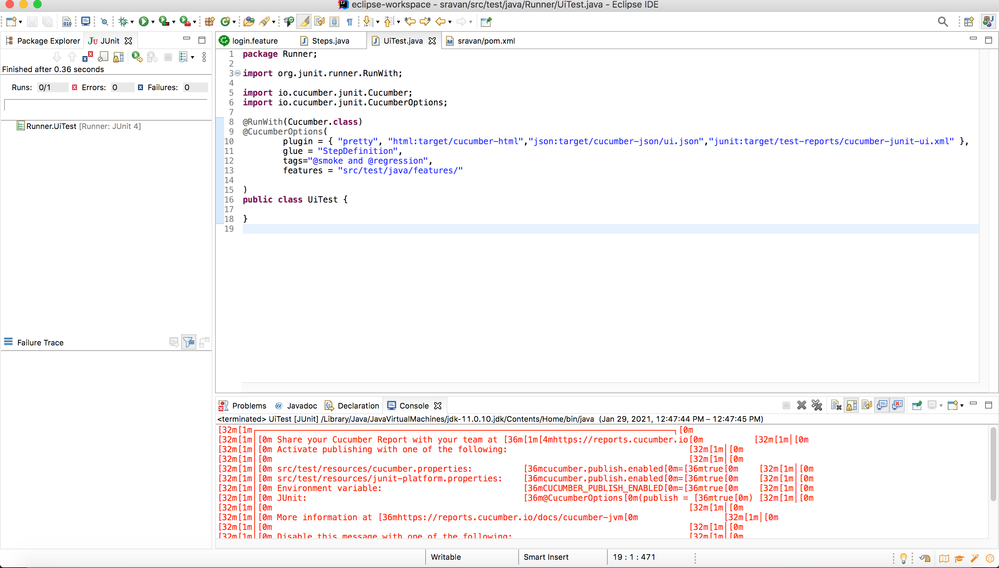
Task: Rerun the JUnit test from JUnit panel
Action: click(x=136, y=57)
